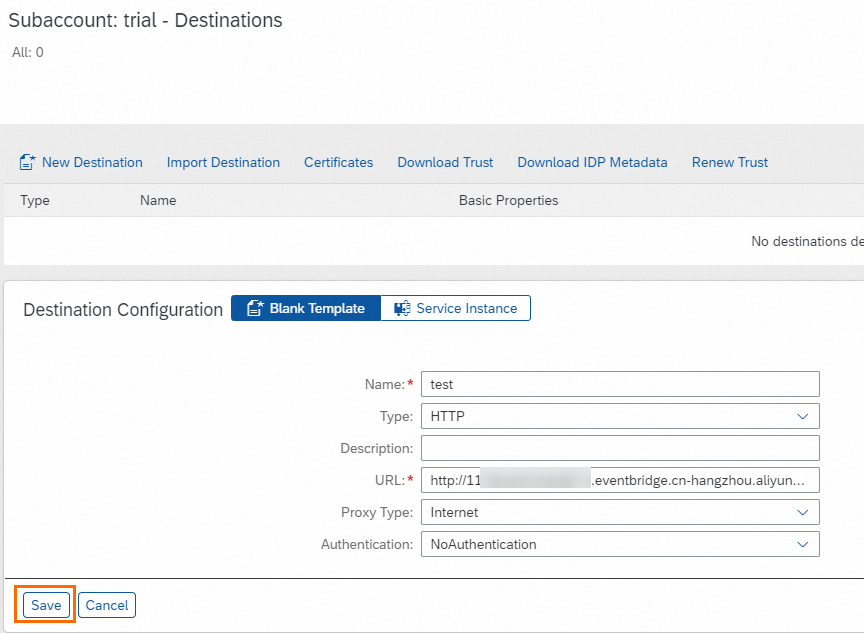Open the Type dropdown showing HTTP
The image size is (864, 633).
pos(803,416)
